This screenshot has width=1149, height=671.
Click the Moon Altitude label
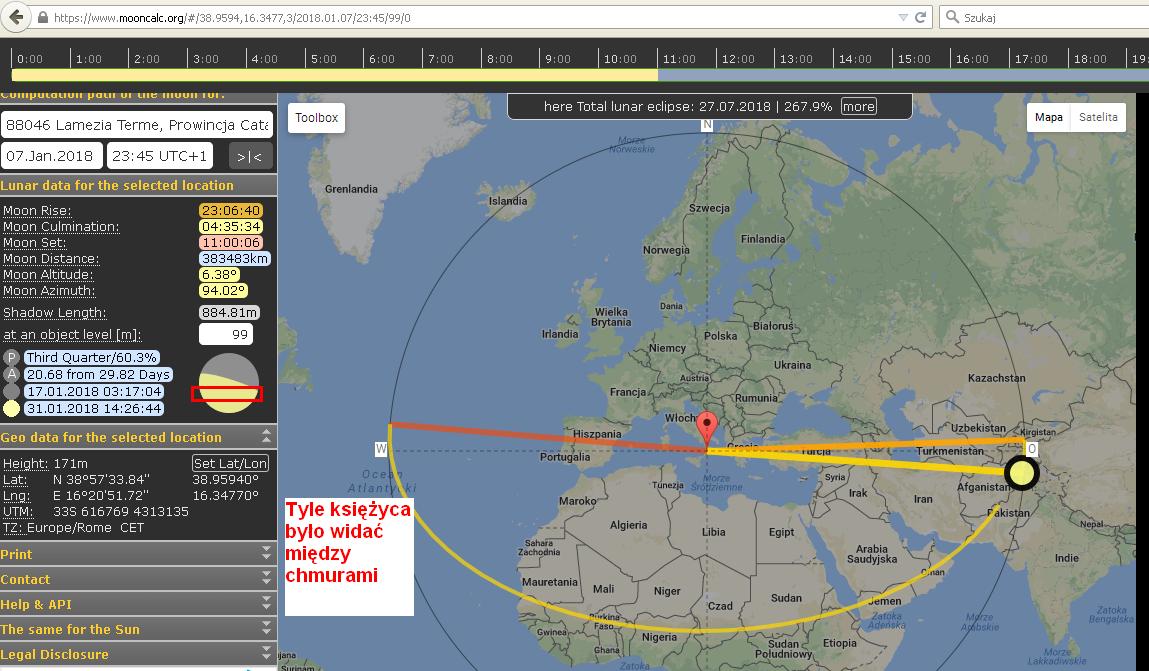(48, 275)
